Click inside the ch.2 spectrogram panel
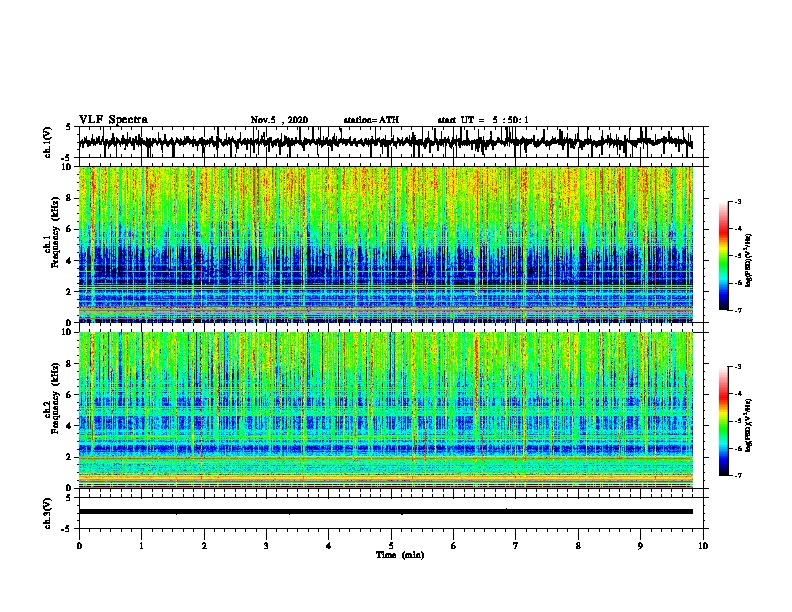The width and height of the screenshot is (792, 612). 385,410
